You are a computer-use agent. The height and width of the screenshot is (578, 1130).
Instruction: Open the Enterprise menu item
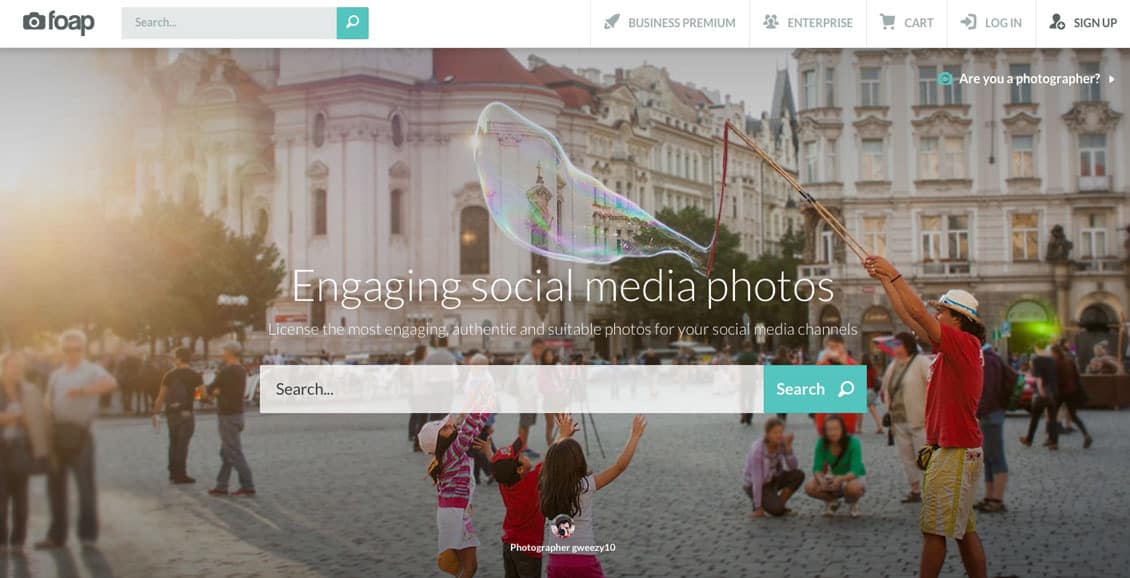808,23
